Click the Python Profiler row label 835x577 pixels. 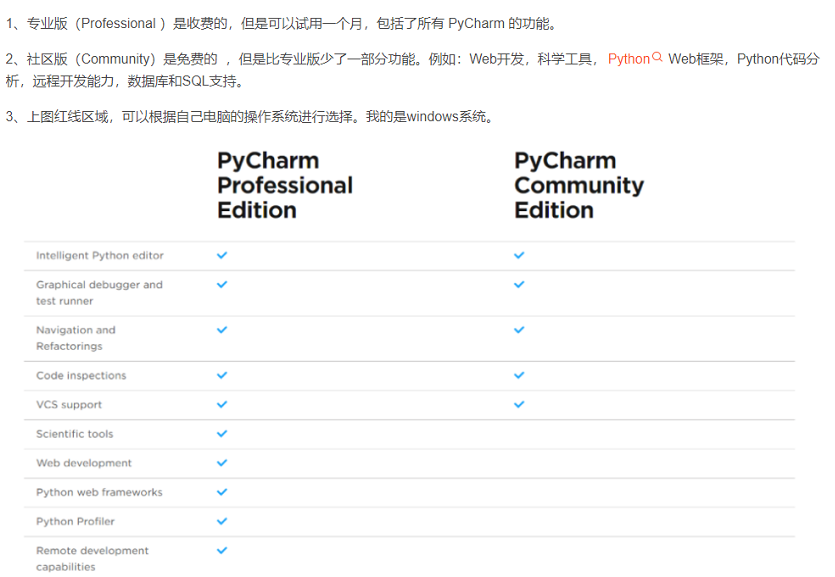pyautogui.click(x=75, y=522)
